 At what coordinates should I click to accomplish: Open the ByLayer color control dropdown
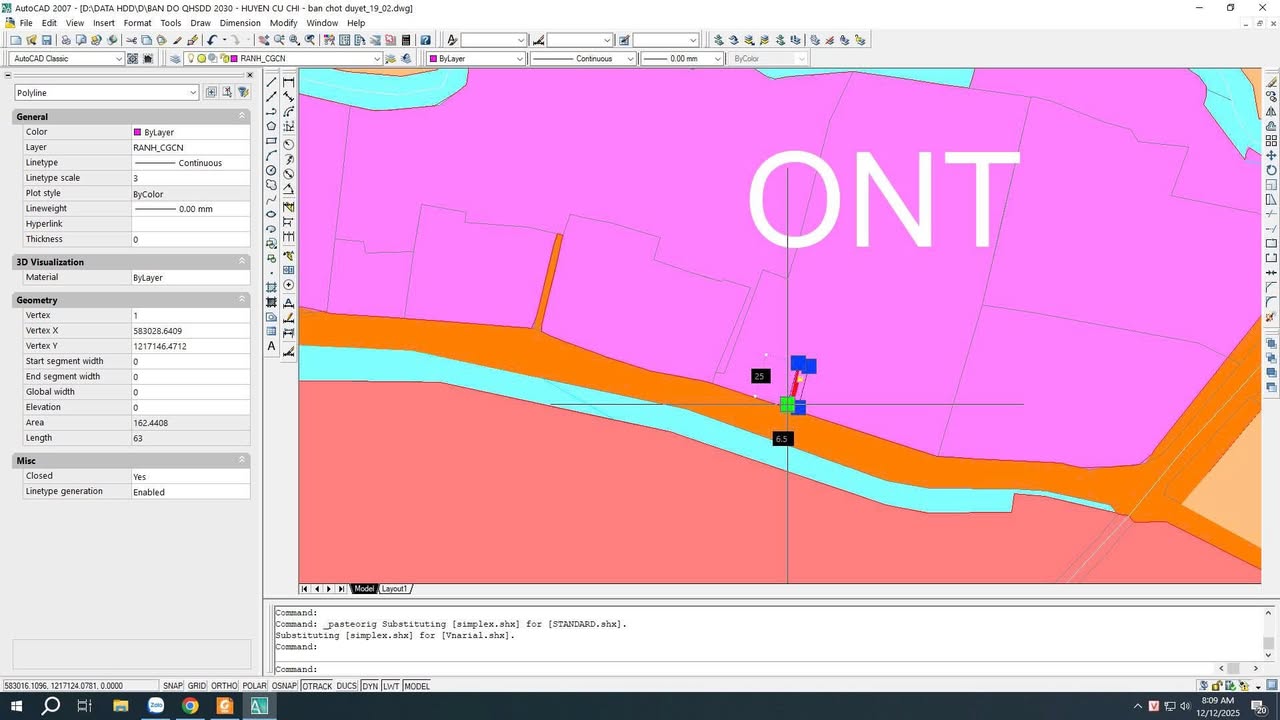click(519, 58)
